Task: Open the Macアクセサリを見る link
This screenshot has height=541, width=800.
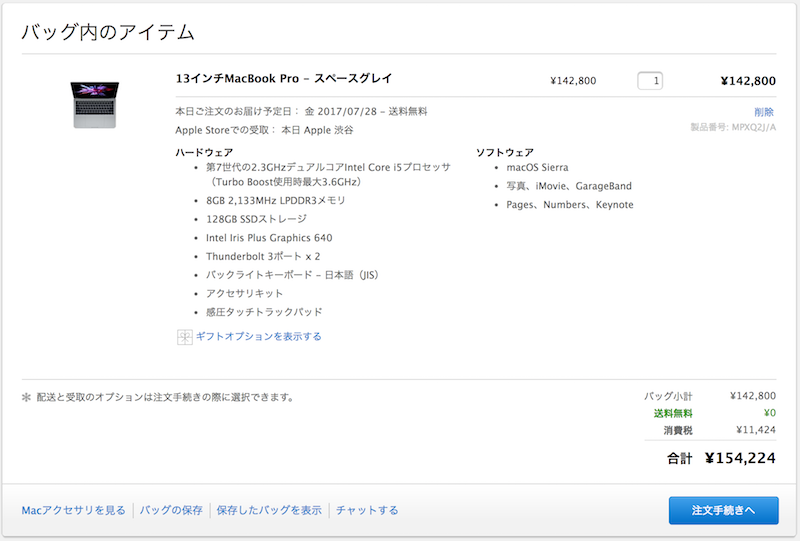Action: pos(73,510)
